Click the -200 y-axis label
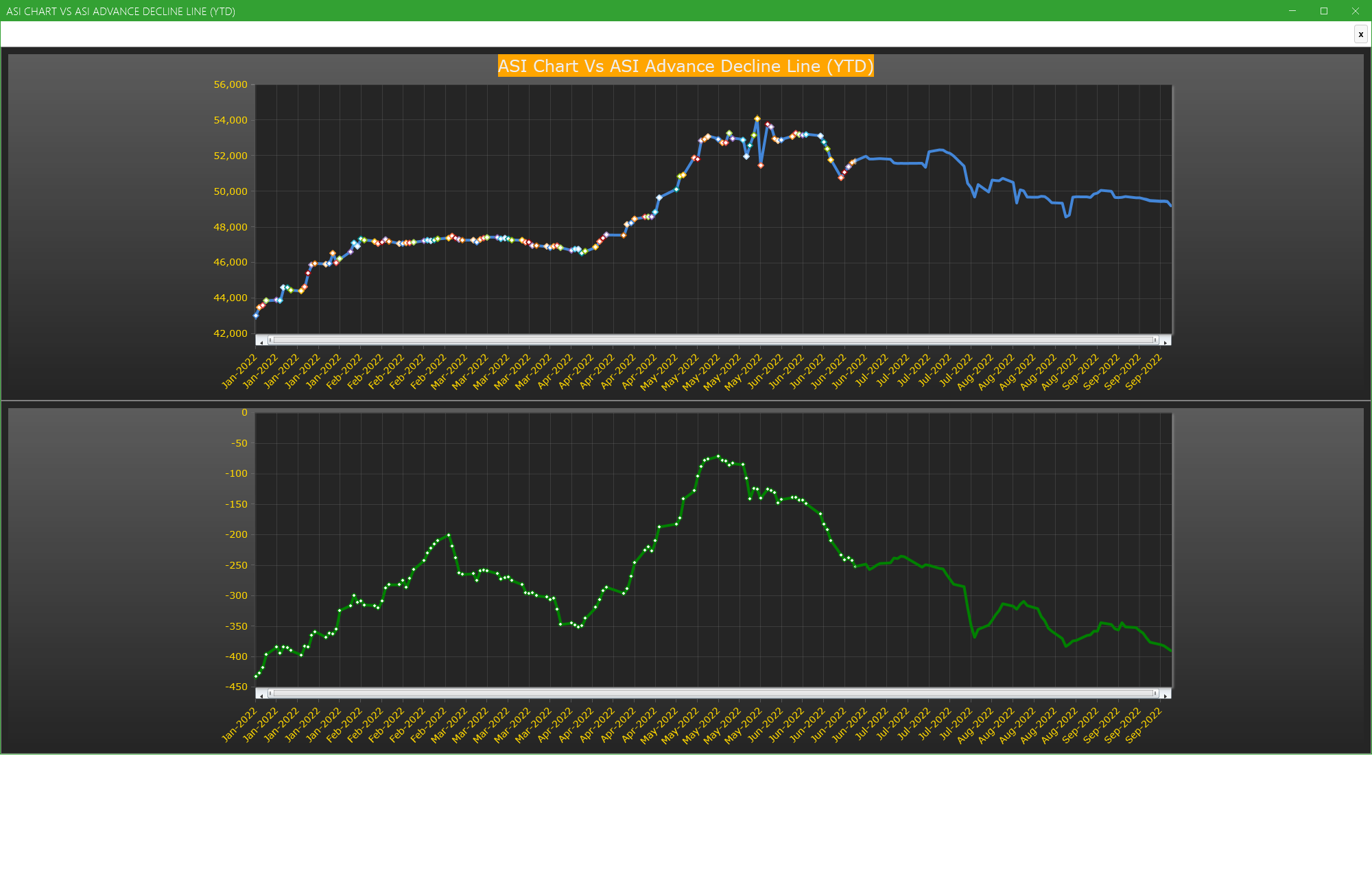This screenshot has height=878, width=1372. click(237, 534)
